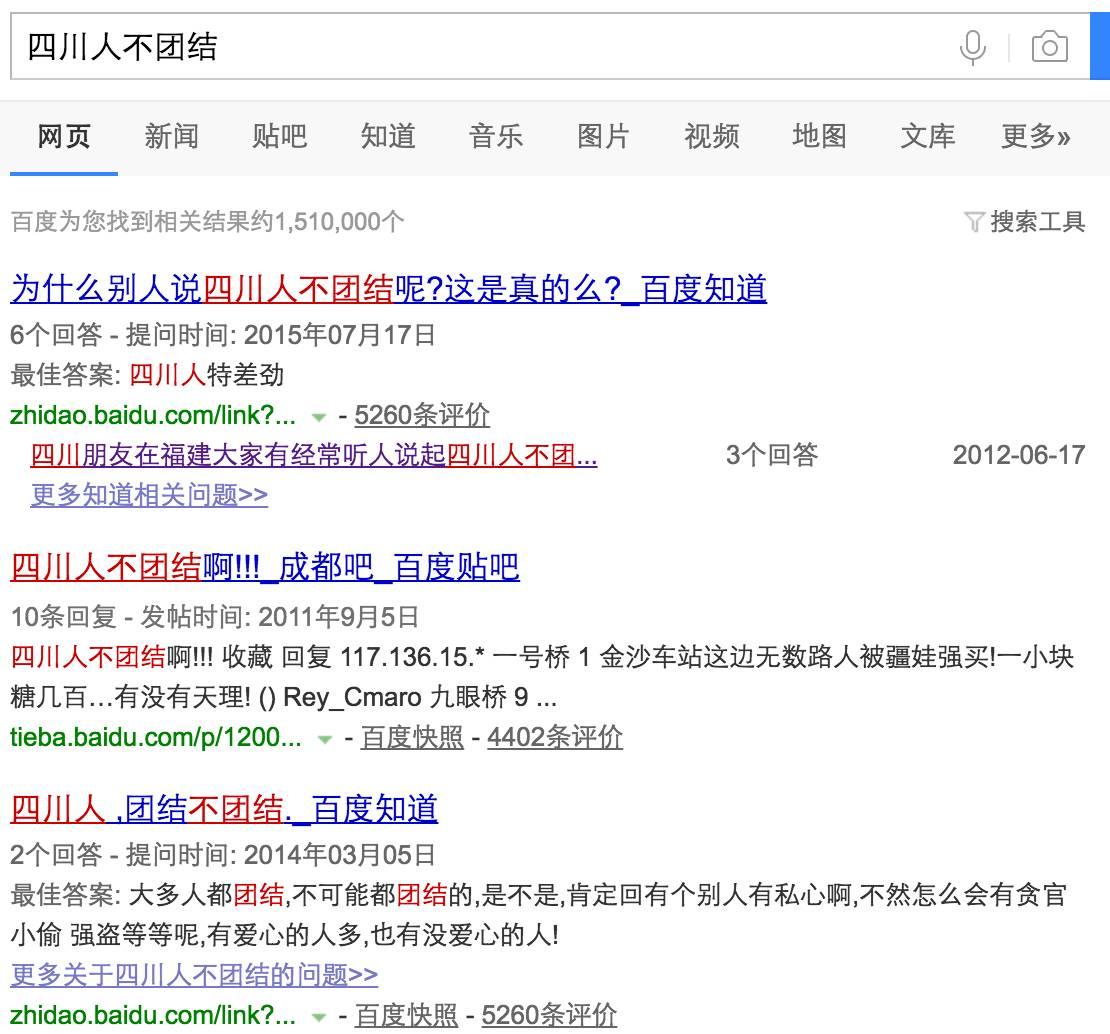Click 更多知道相关问题>> link
Image resolution: width=1110 pixels, height=1034 pixels.
pos(149,495)
